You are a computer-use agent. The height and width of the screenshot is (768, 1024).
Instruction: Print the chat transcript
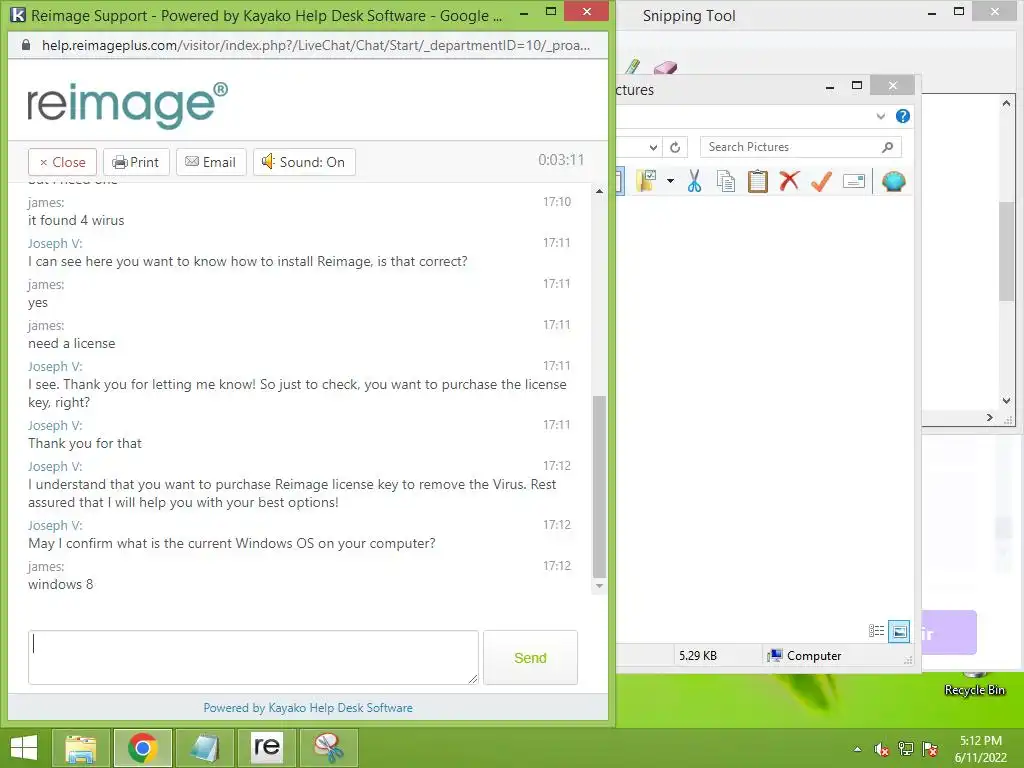pyautogui.click(x=136, y=162)
